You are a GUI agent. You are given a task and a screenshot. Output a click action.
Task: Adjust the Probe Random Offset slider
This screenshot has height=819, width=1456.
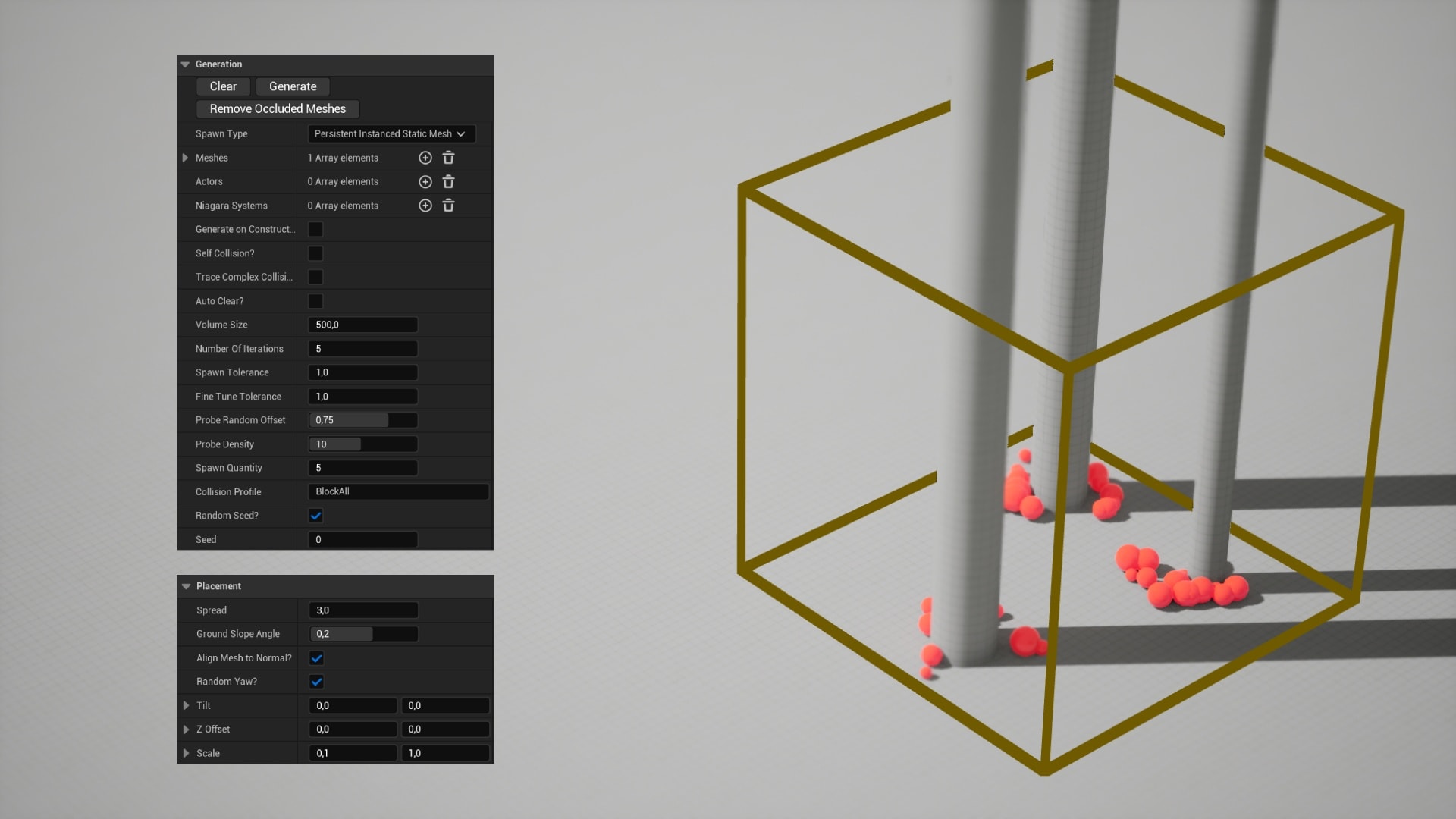(x=362, y=420)
